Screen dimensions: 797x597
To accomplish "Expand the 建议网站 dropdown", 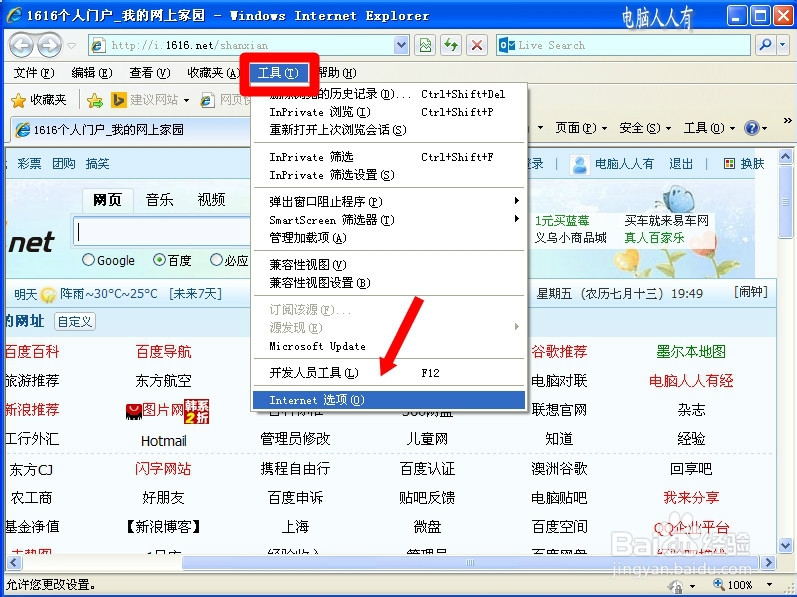I will (187, 101).
